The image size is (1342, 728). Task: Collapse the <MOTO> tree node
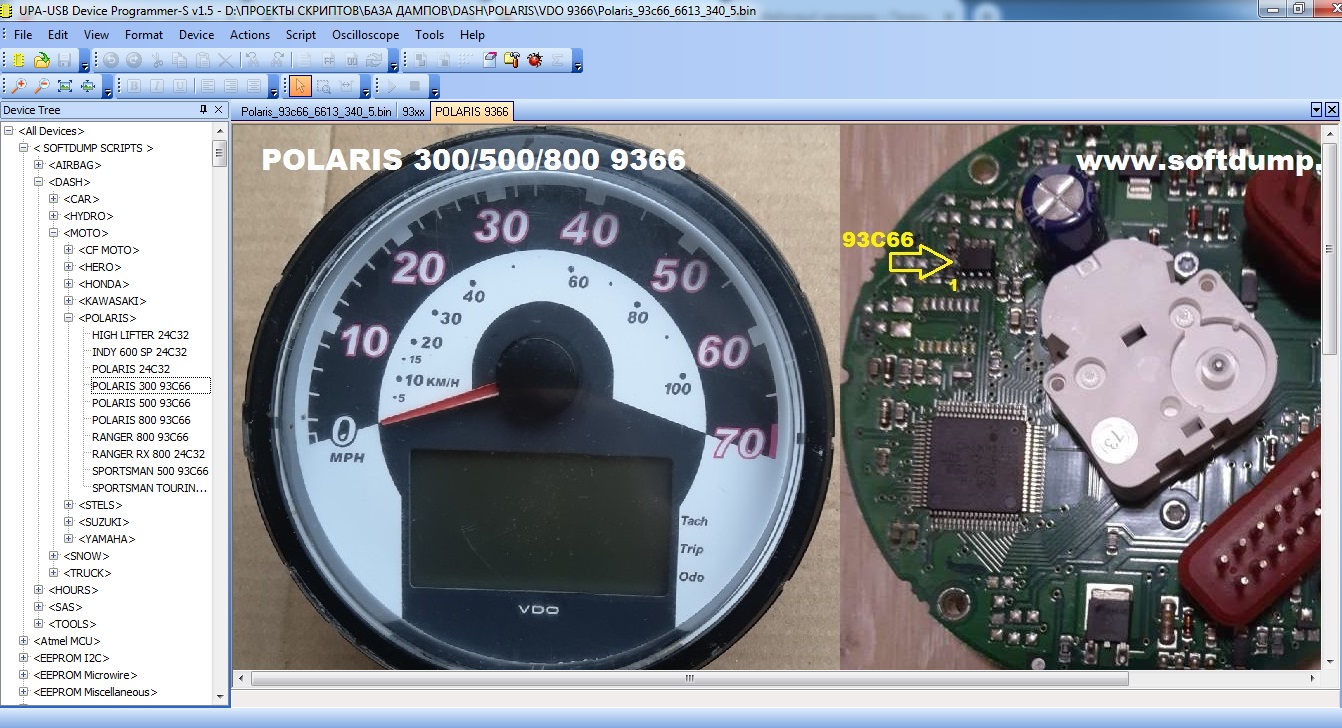54,233
